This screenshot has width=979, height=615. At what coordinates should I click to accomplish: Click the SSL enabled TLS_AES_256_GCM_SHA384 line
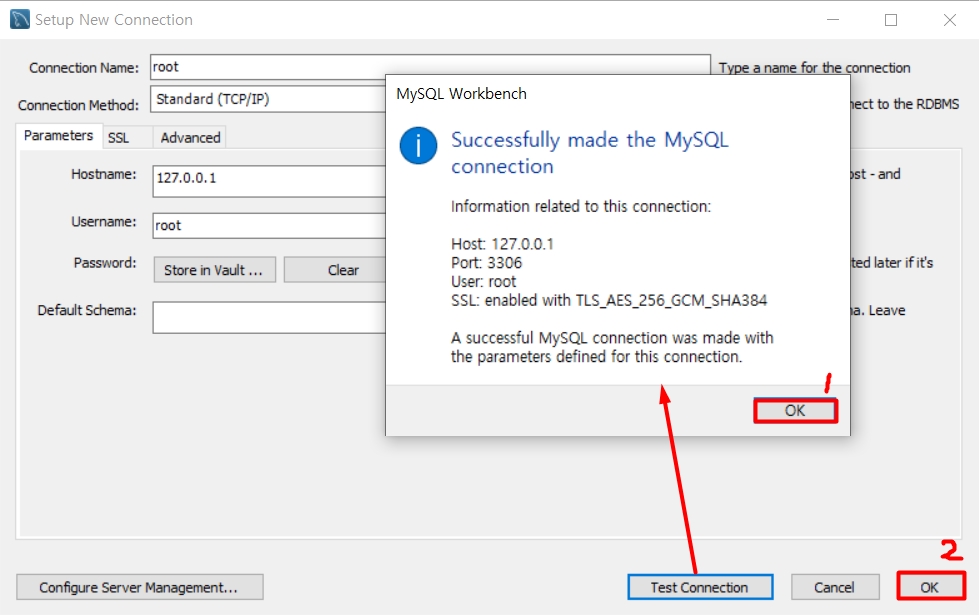[x=609, y=300]
